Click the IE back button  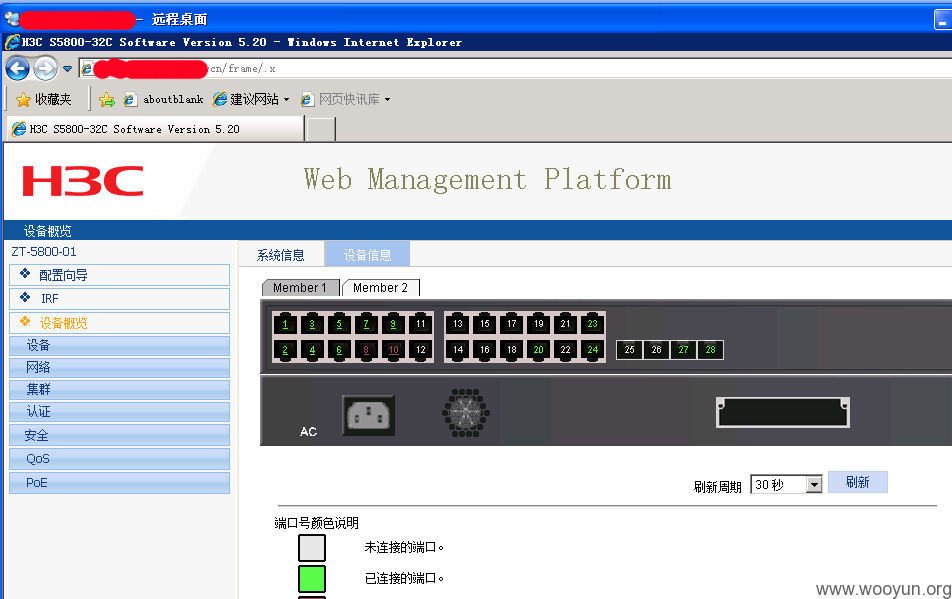pos(18,69)
